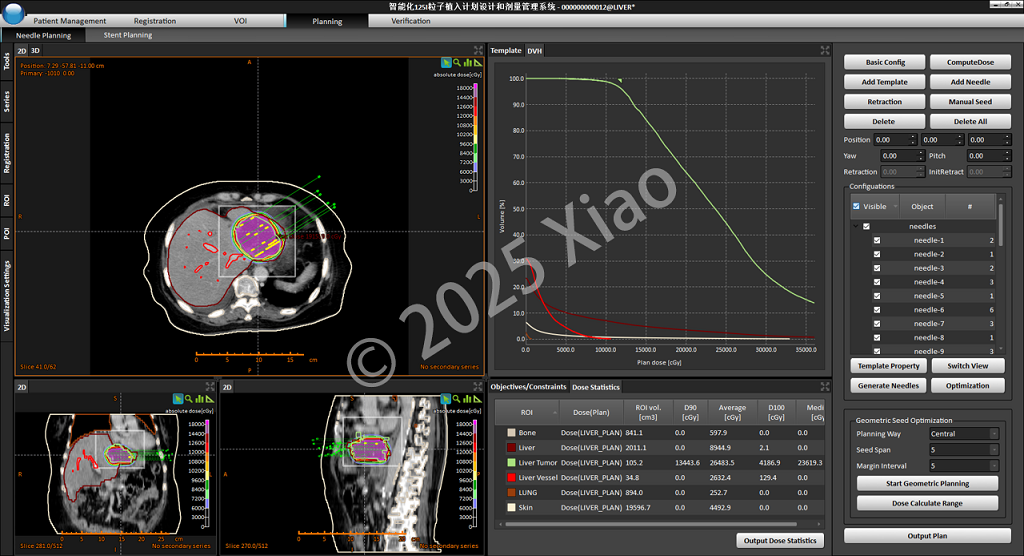
Task: Click the Skin ROI row label
Action: point(525,508)
